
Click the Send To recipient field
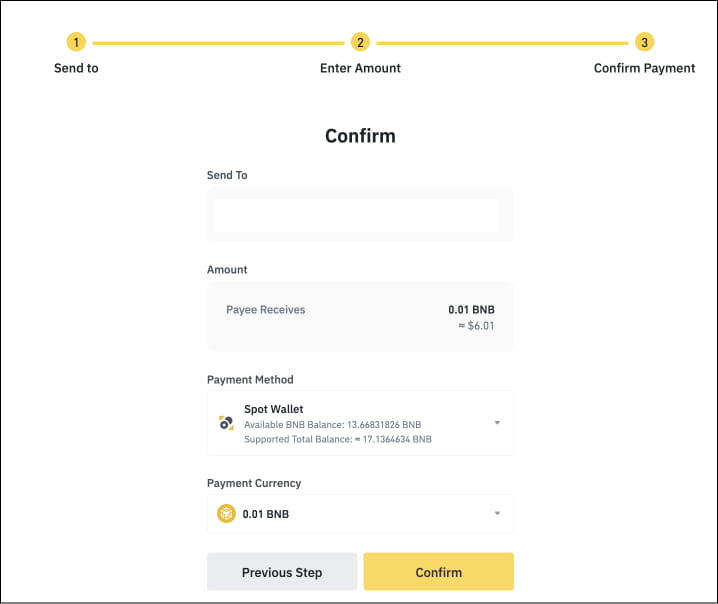click(x=356, y=215)
